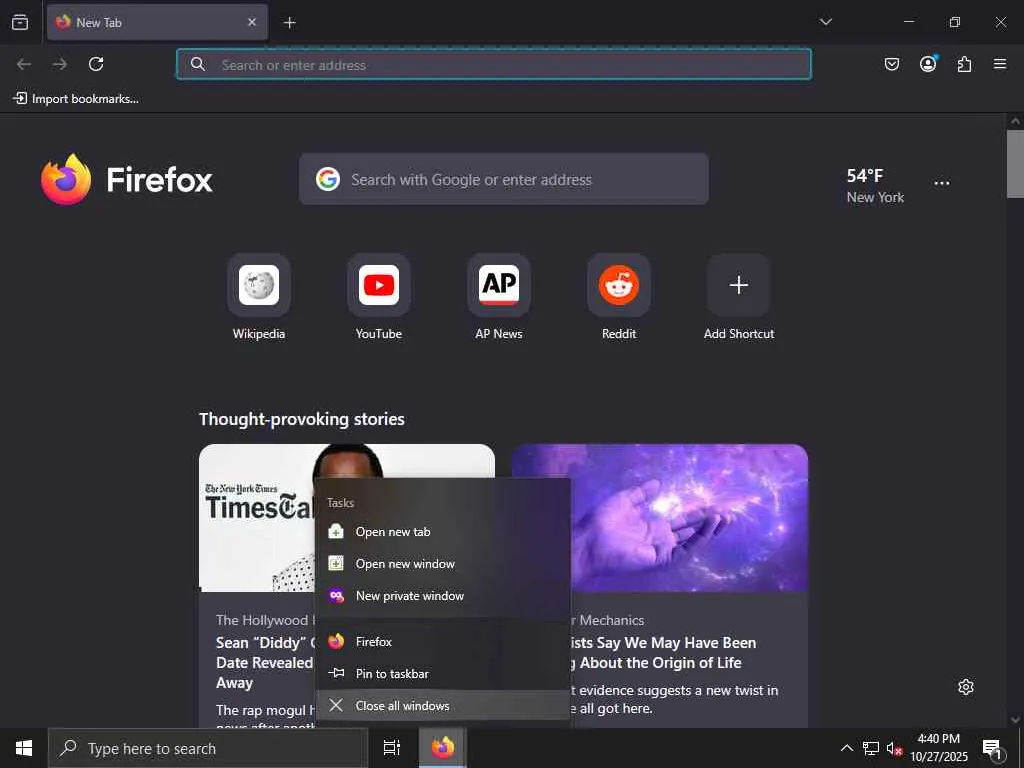Viewport: 1024px width, 768px height.
Task: Open the personalize new tab gear icon
Action: (966, 687)
